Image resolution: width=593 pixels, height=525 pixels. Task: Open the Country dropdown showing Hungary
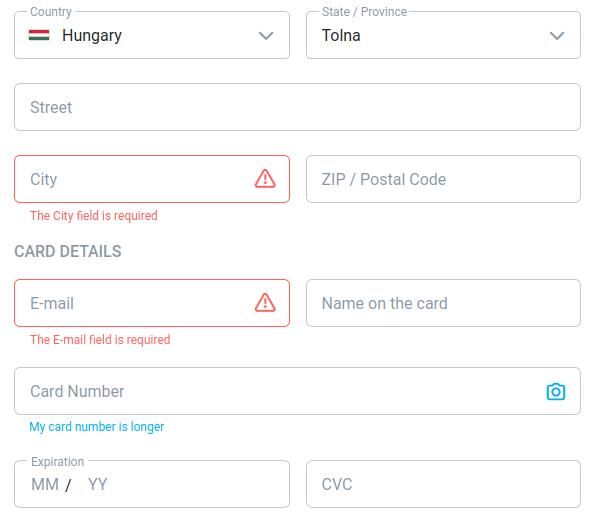tap(152, 35)
